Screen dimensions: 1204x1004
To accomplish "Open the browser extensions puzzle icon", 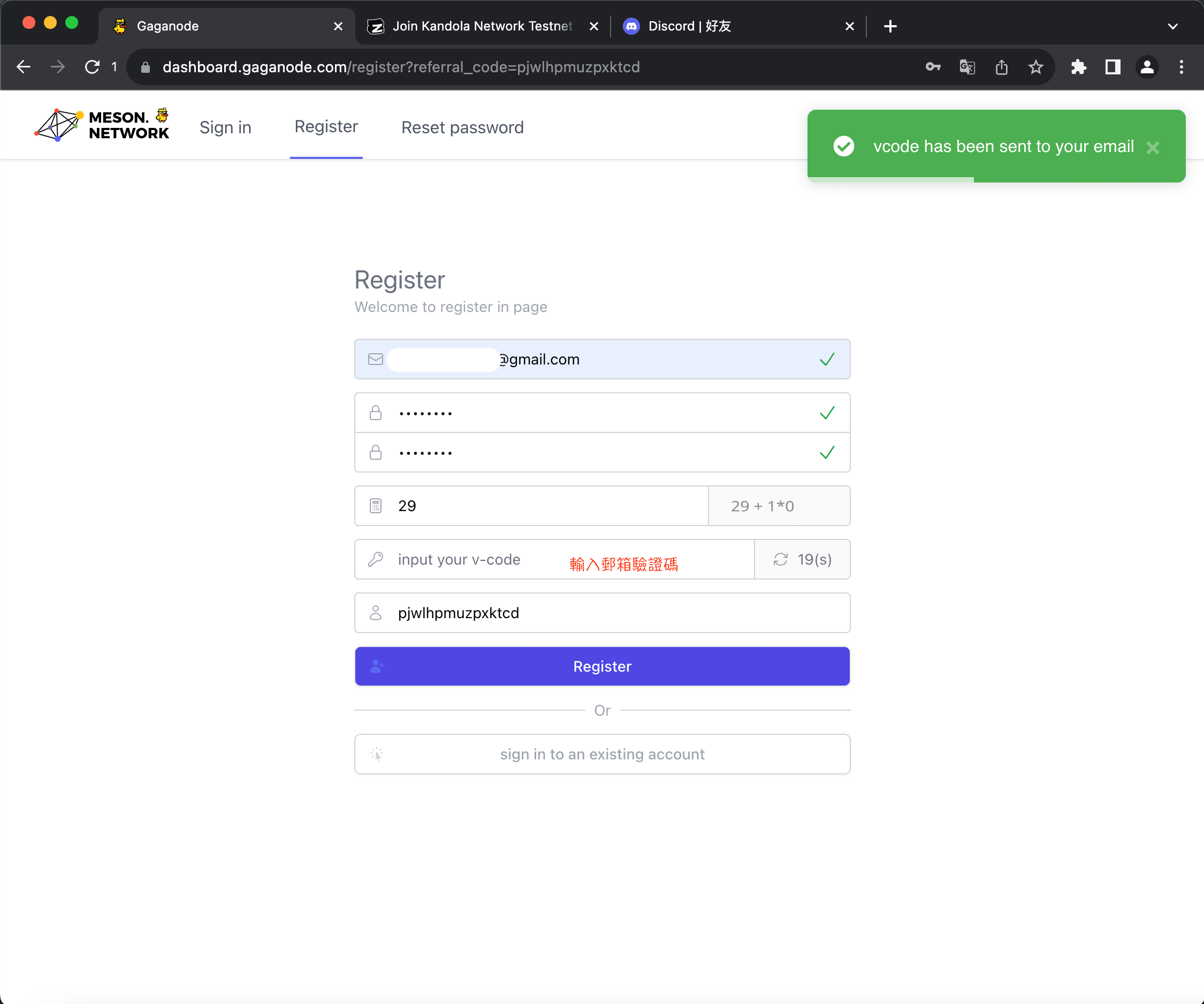I will click(x=1078, y=67).
